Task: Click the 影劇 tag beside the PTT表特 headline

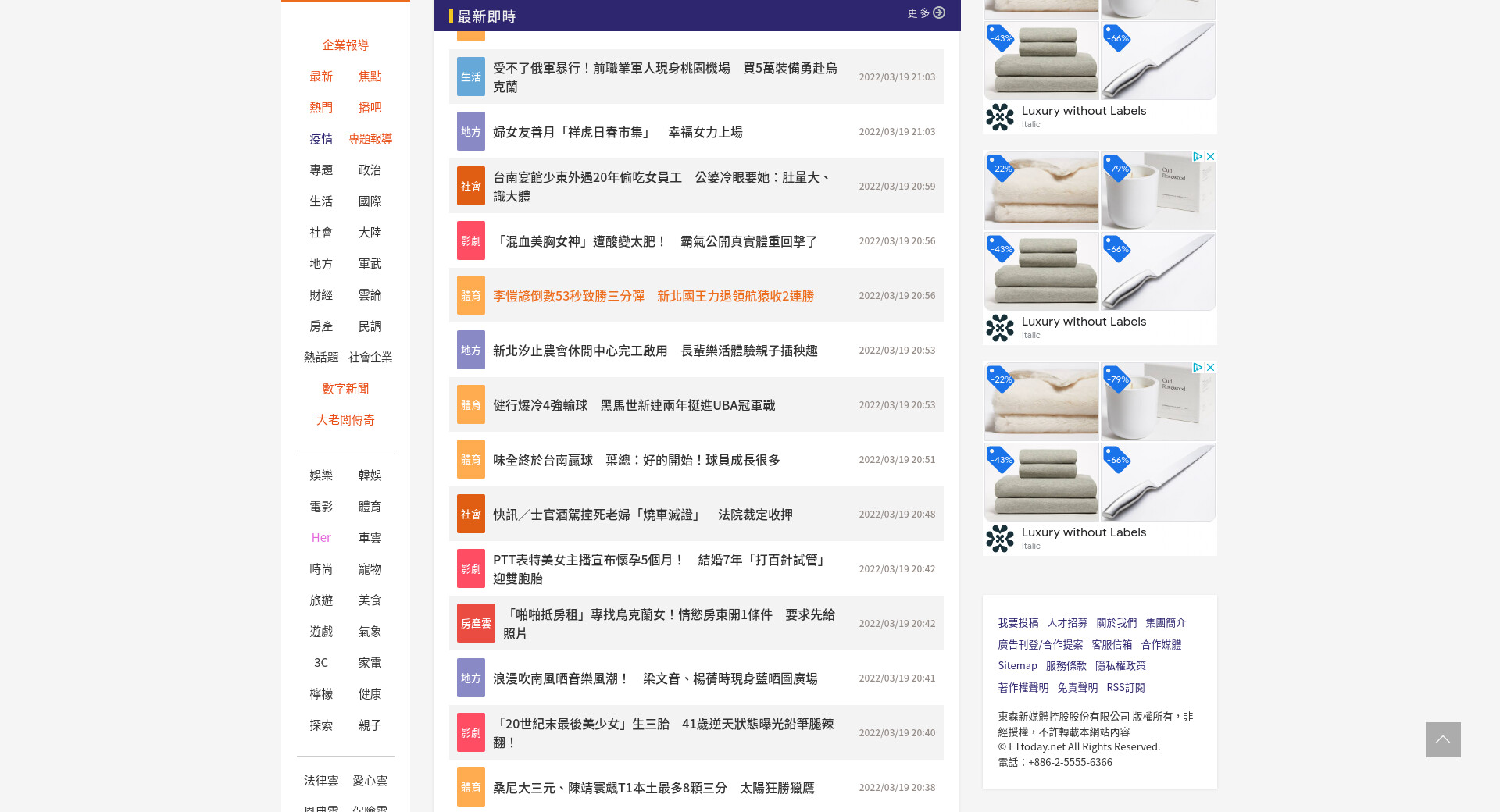Action: tap(470, 568)
